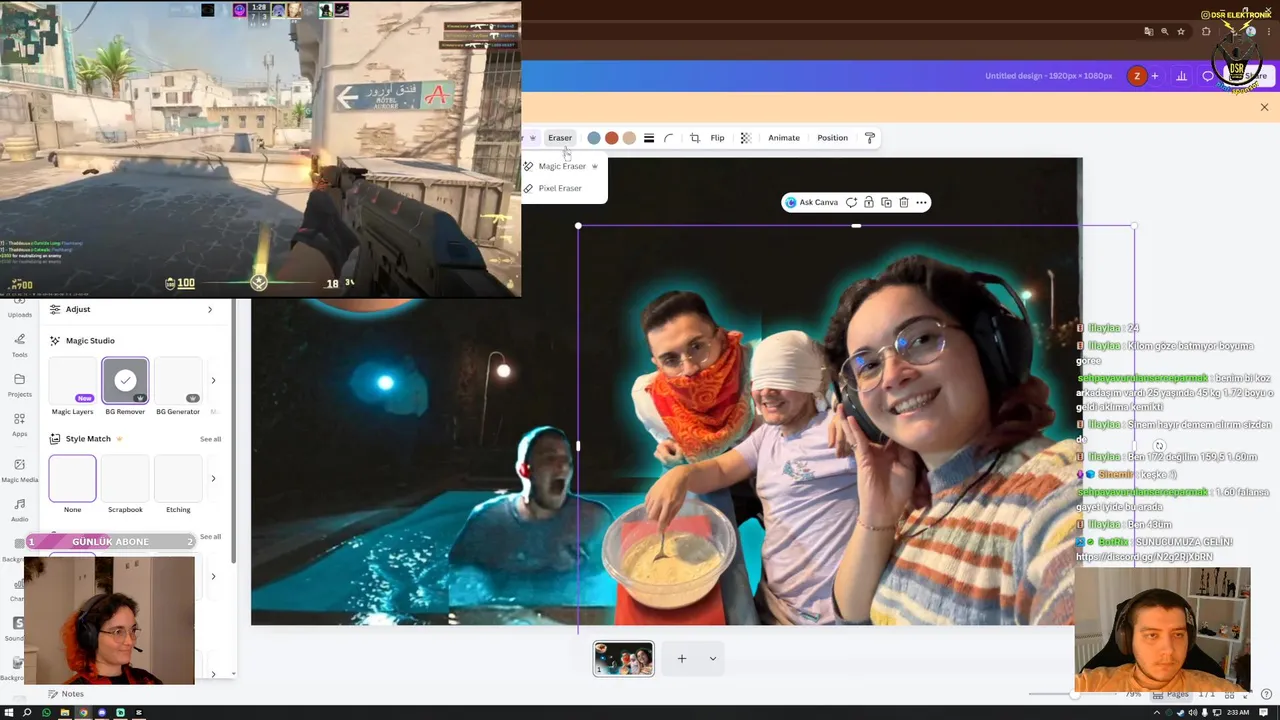This screenshot has height=720, width=1280.
Task: Select the Scrapbook style option
Action: pos(125,485)
